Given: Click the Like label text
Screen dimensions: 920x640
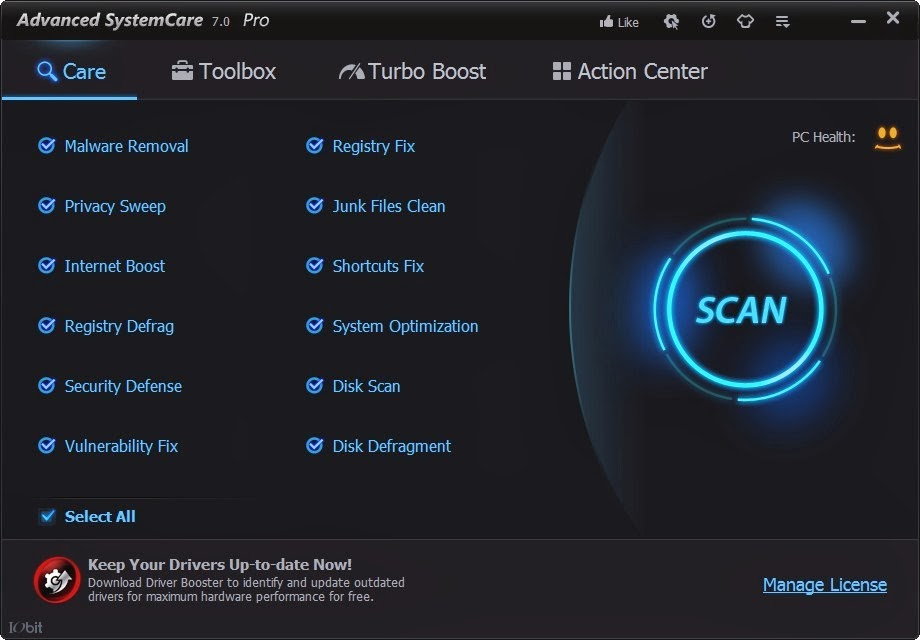Looking at the screenshot, I should point(628,22).
